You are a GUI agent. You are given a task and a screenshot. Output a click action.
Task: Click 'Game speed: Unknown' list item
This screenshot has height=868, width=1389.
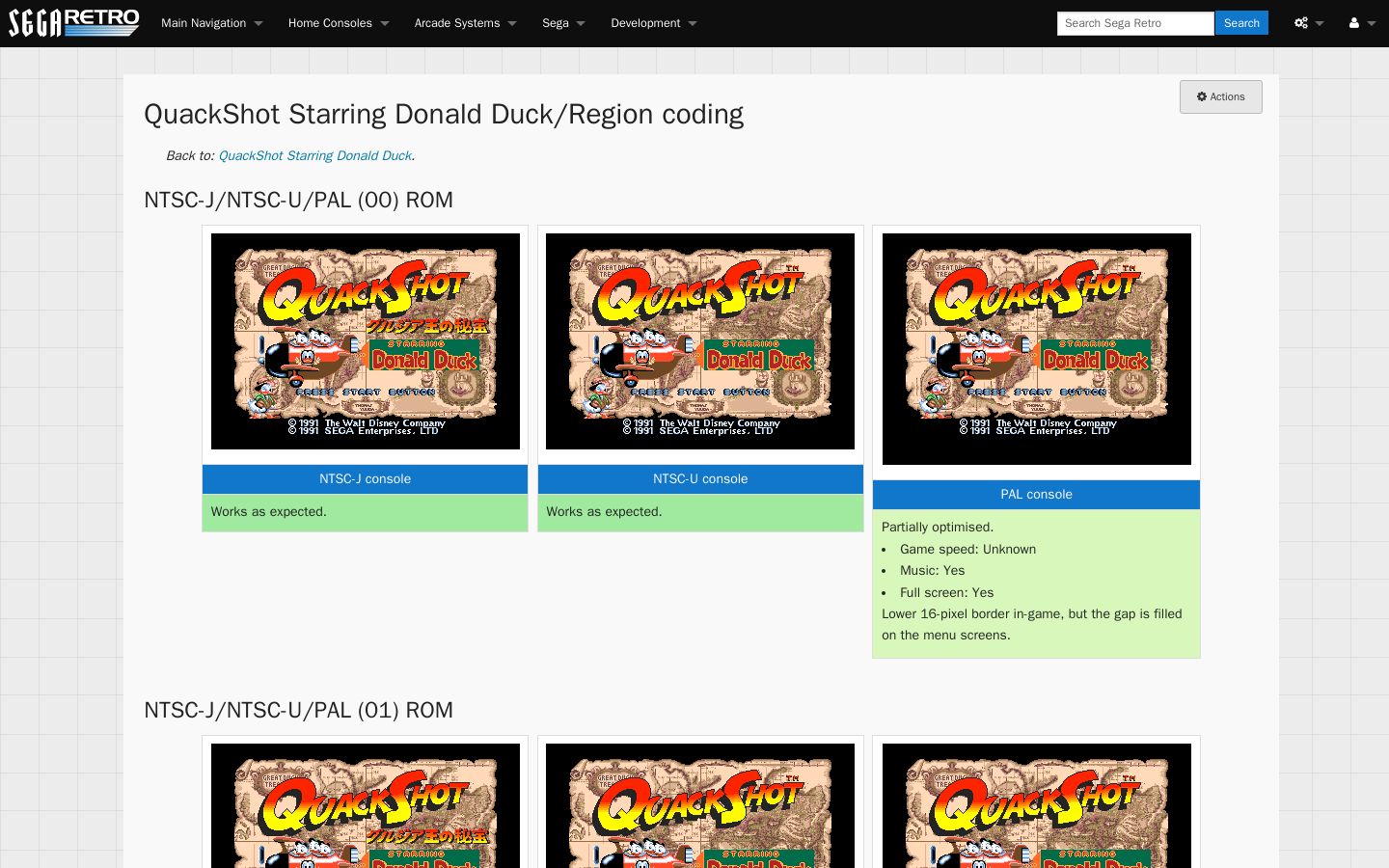click(967, 550)
